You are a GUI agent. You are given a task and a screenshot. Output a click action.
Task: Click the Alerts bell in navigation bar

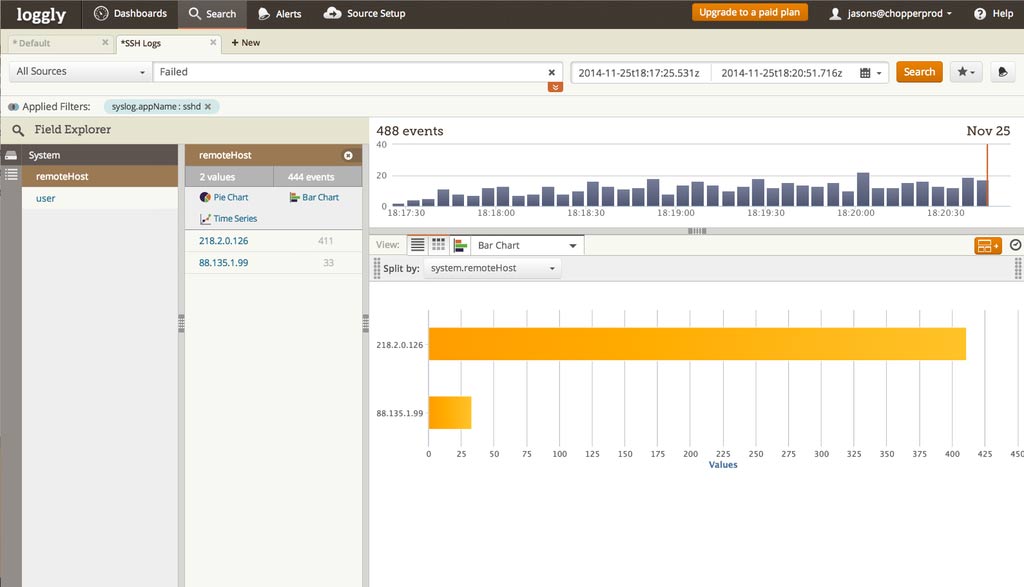click(264, 14)
